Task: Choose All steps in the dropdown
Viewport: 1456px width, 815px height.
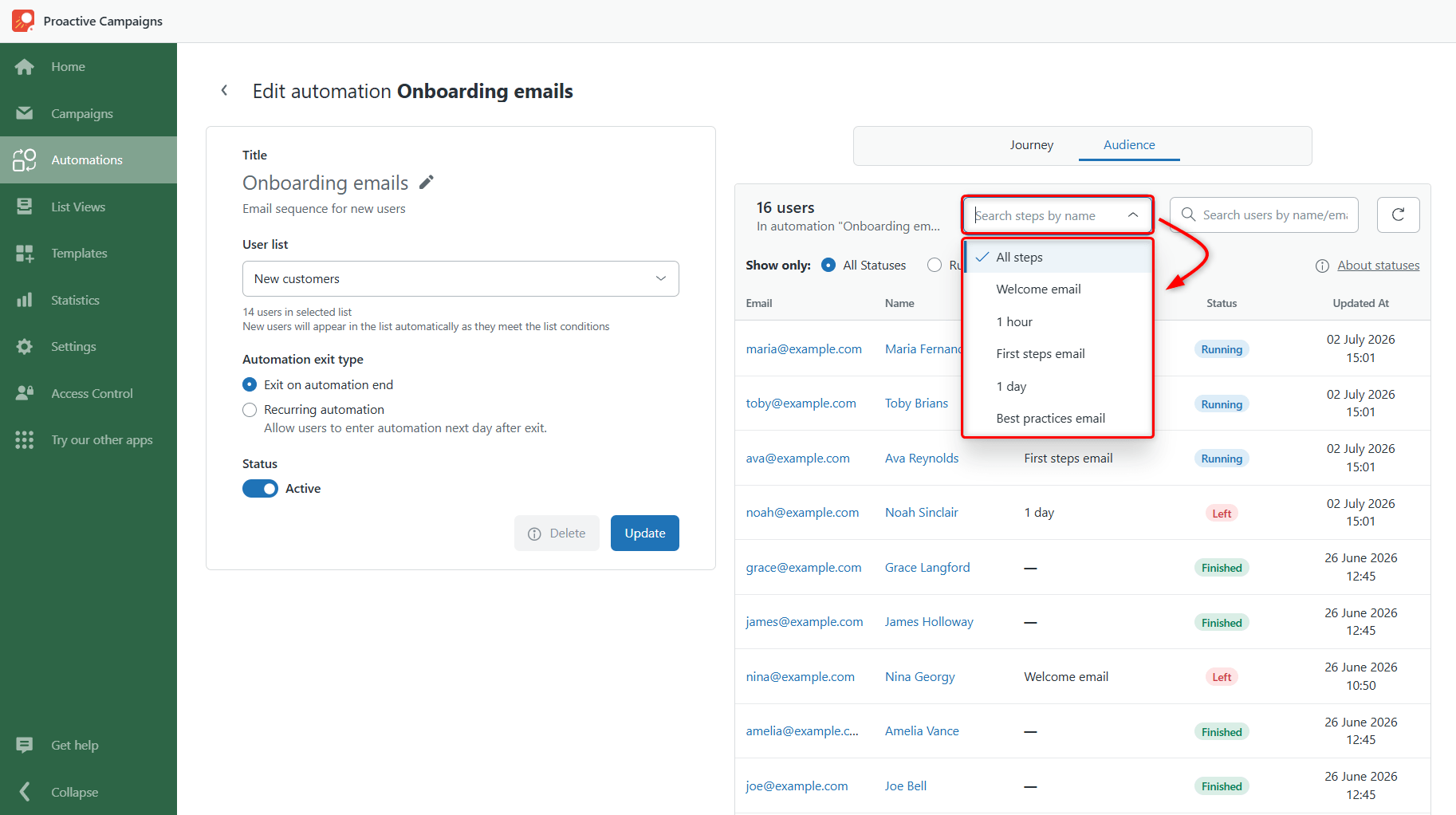Action: 1058,257
